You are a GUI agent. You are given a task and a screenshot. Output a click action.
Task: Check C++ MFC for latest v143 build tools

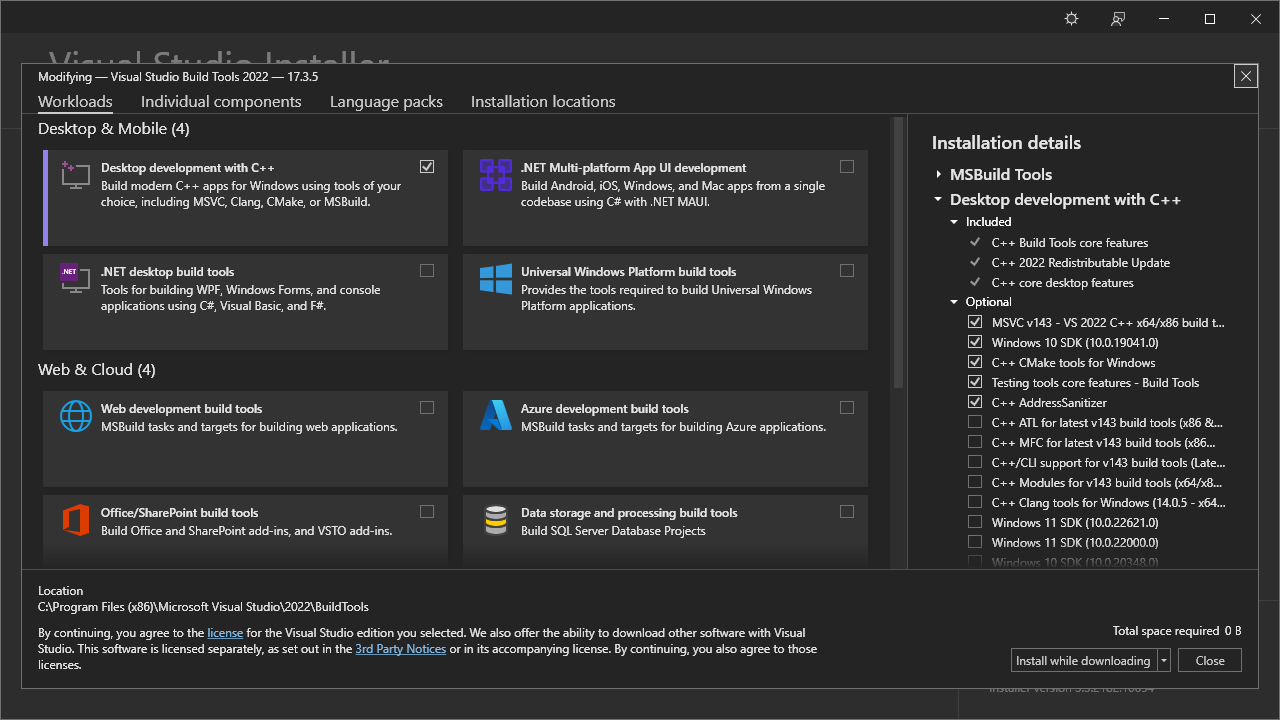tap(975, 442)
